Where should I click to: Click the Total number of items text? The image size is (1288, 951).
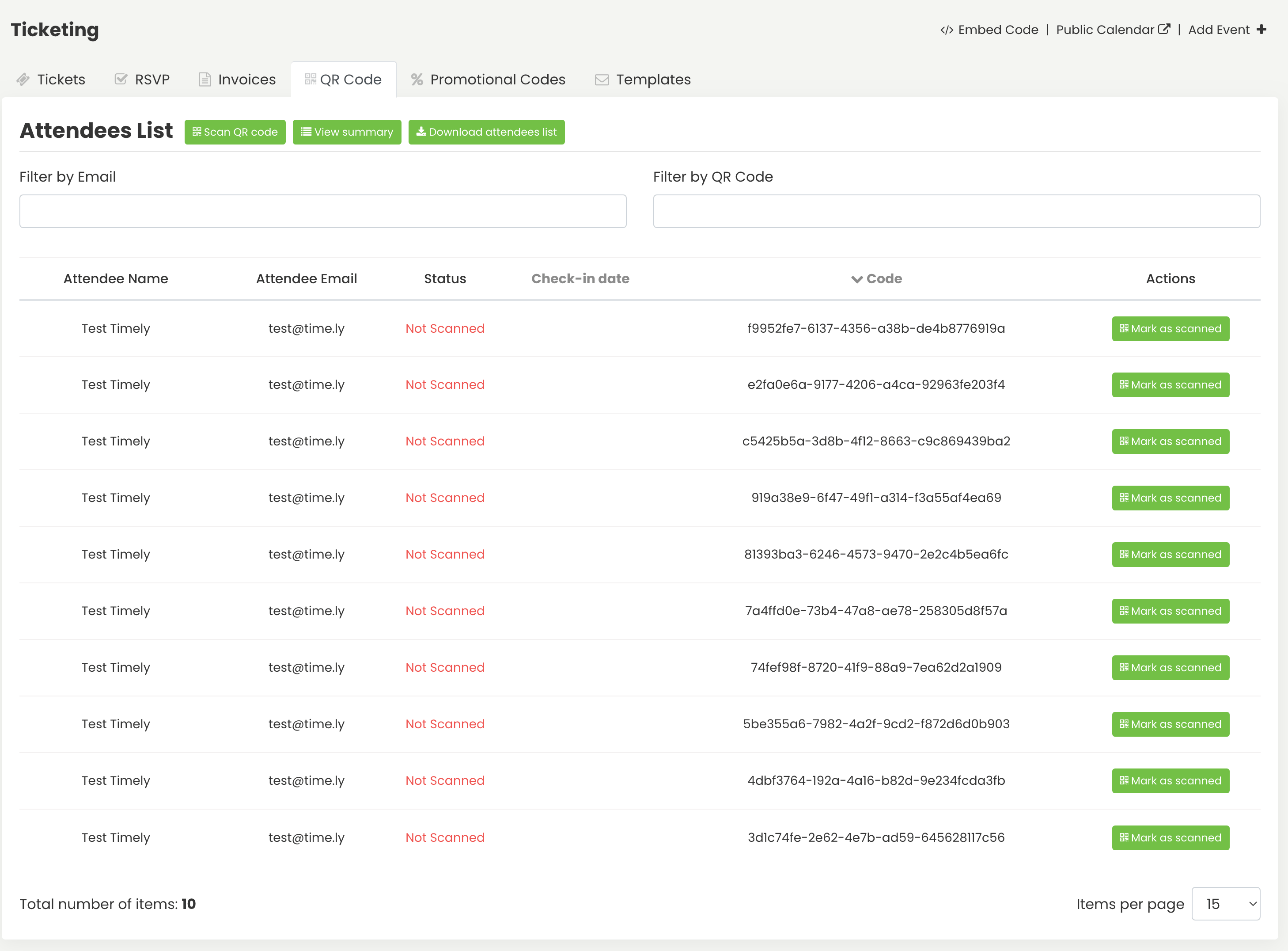click(x=108, y=904)
